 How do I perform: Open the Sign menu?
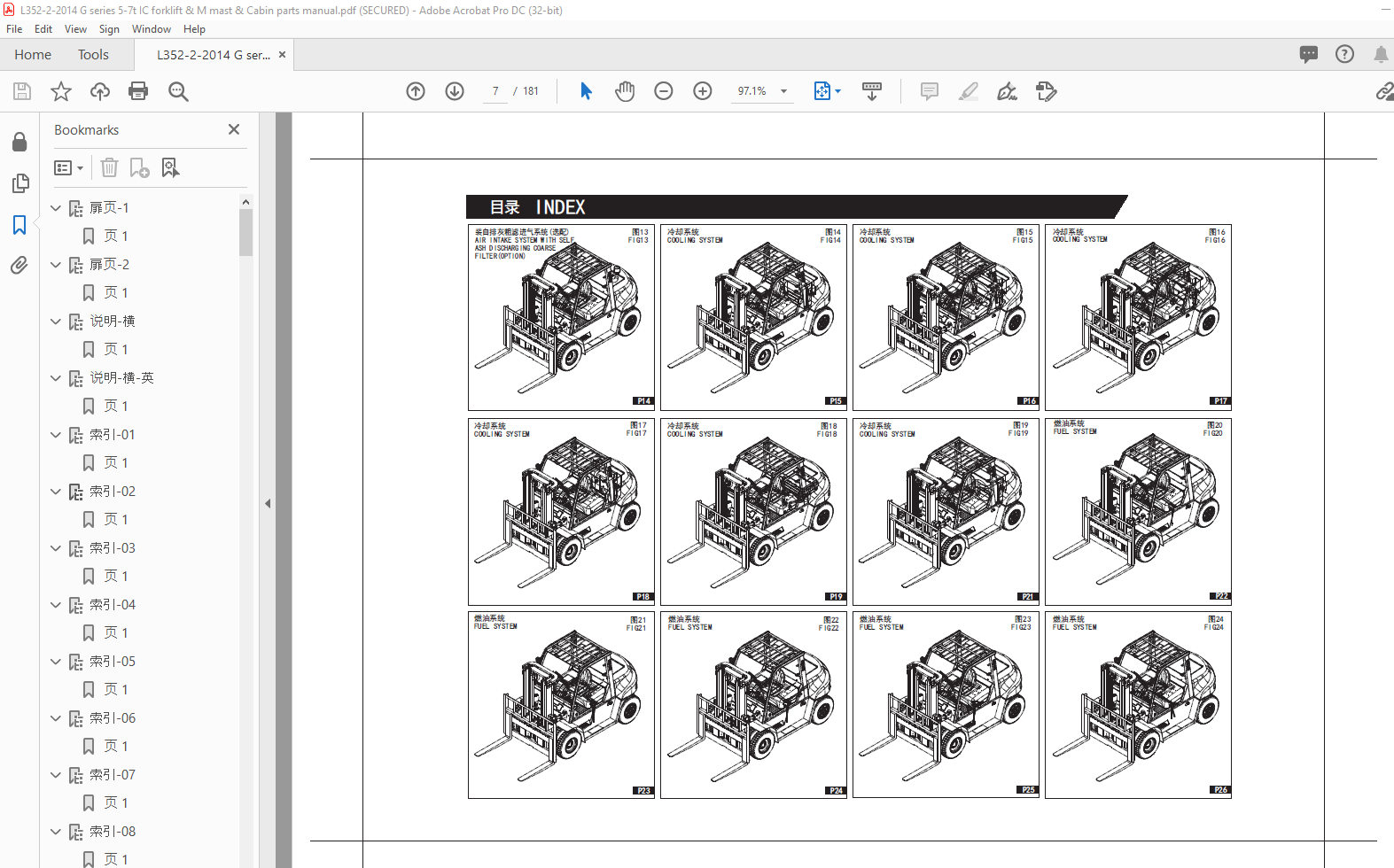(x=109, y=29)
